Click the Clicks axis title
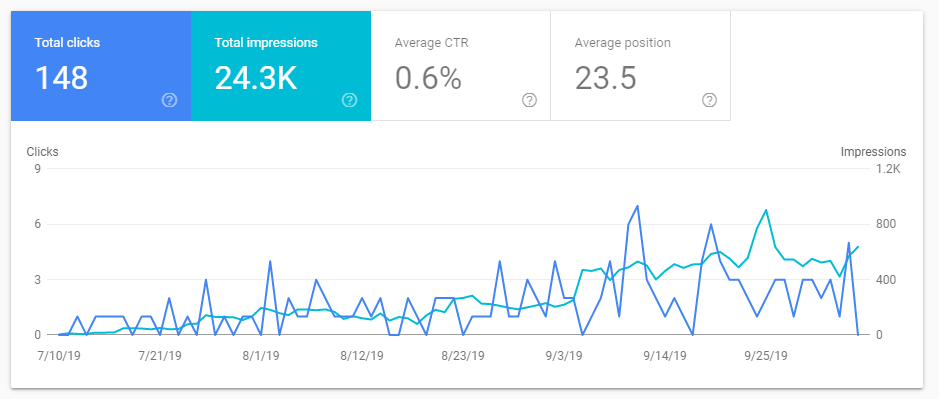Image resolution: width=939 pixels, height=399 pixels. click(43, 152)
